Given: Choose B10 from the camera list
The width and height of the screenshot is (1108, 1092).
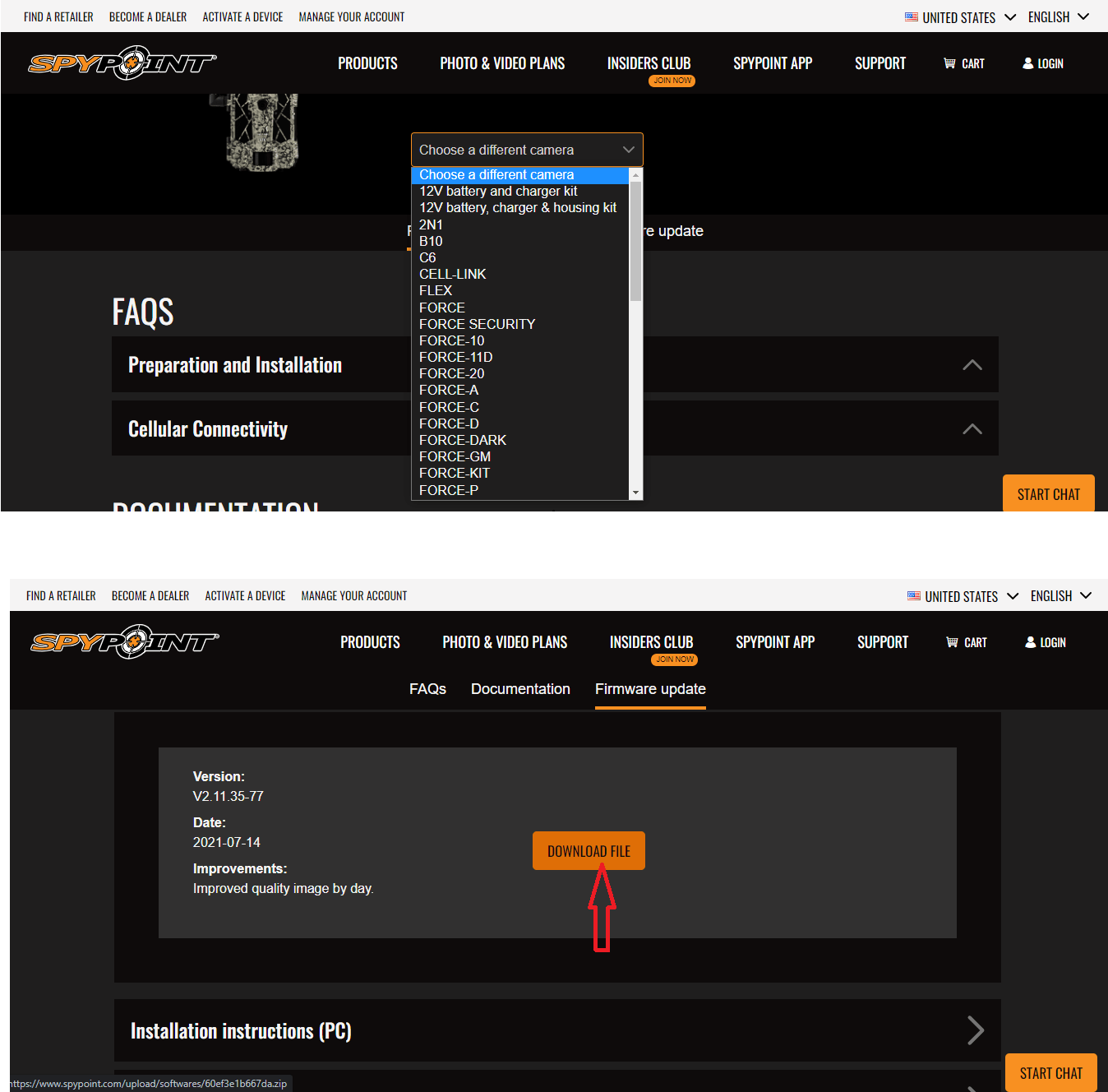Looking at the screenshot, I should pyautogui.click(x=519, y=241).
